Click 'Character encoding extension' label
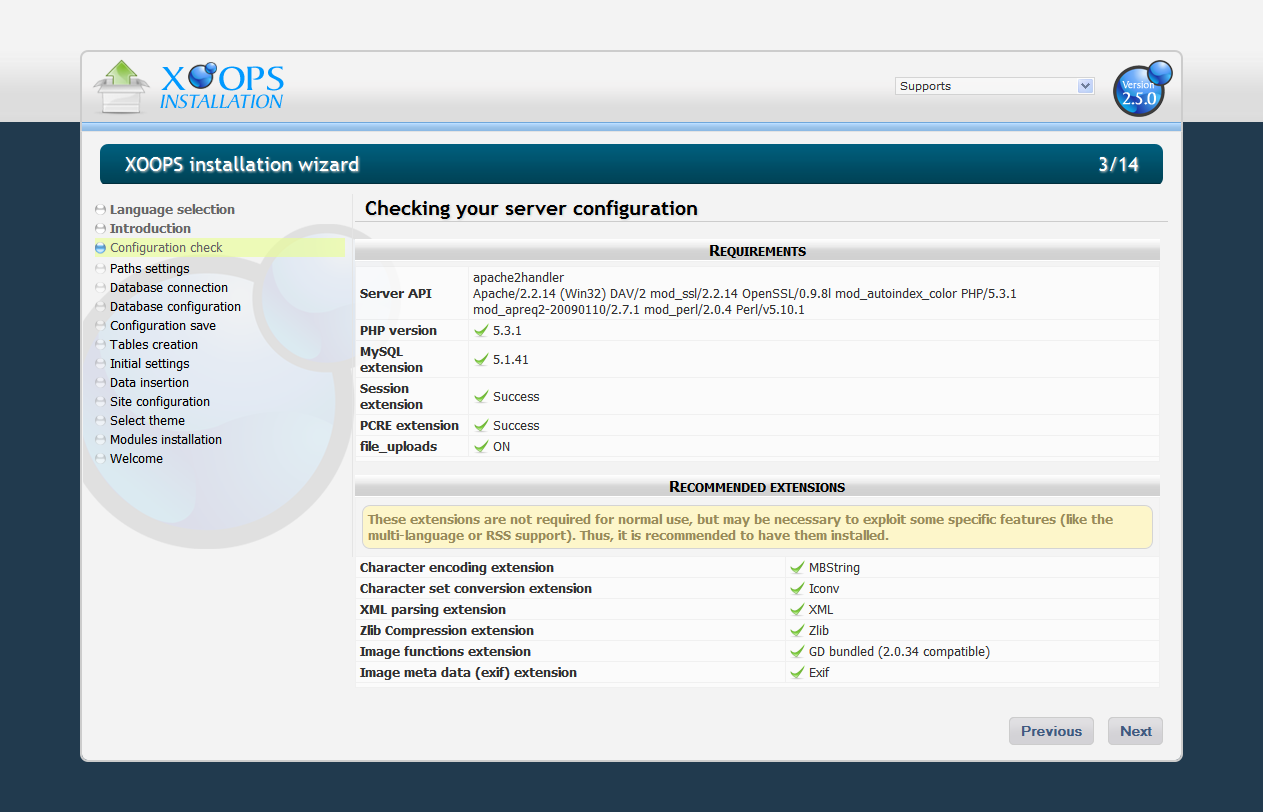 tap(455, 567)
